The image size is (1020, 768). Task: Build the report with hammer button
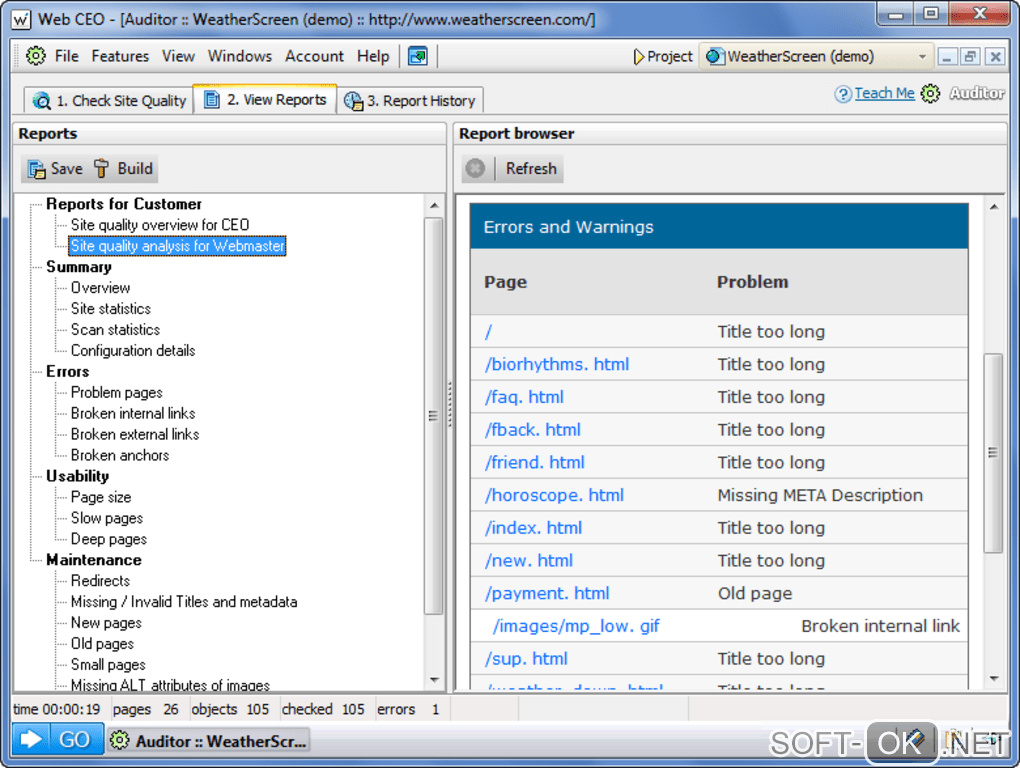124,169
